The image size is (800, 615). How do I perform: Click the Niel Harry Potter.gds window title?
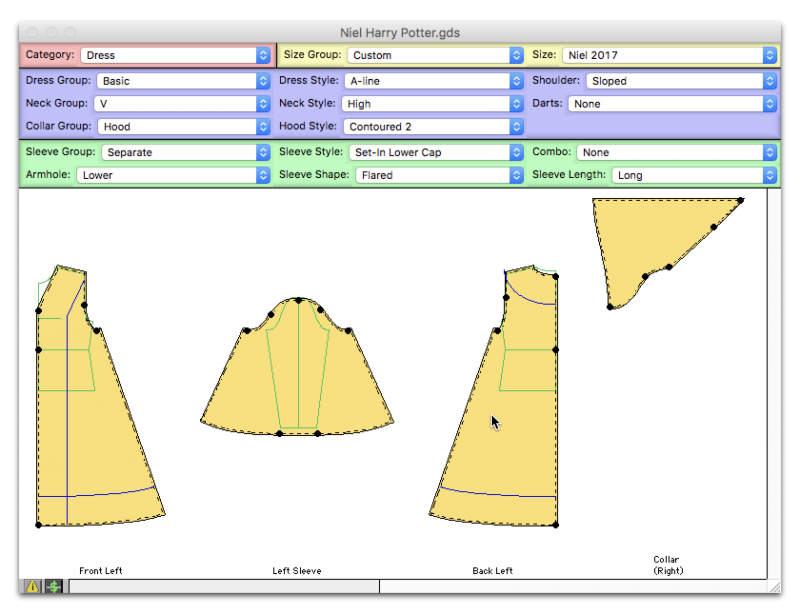(x=400, y=33)
